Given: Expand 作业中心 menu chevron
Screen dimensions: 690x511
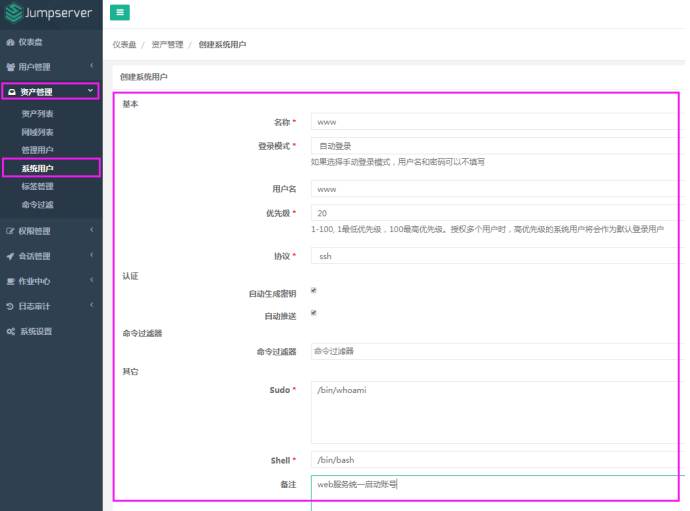Looking at the screenshot, I should (x=92, y=280).
